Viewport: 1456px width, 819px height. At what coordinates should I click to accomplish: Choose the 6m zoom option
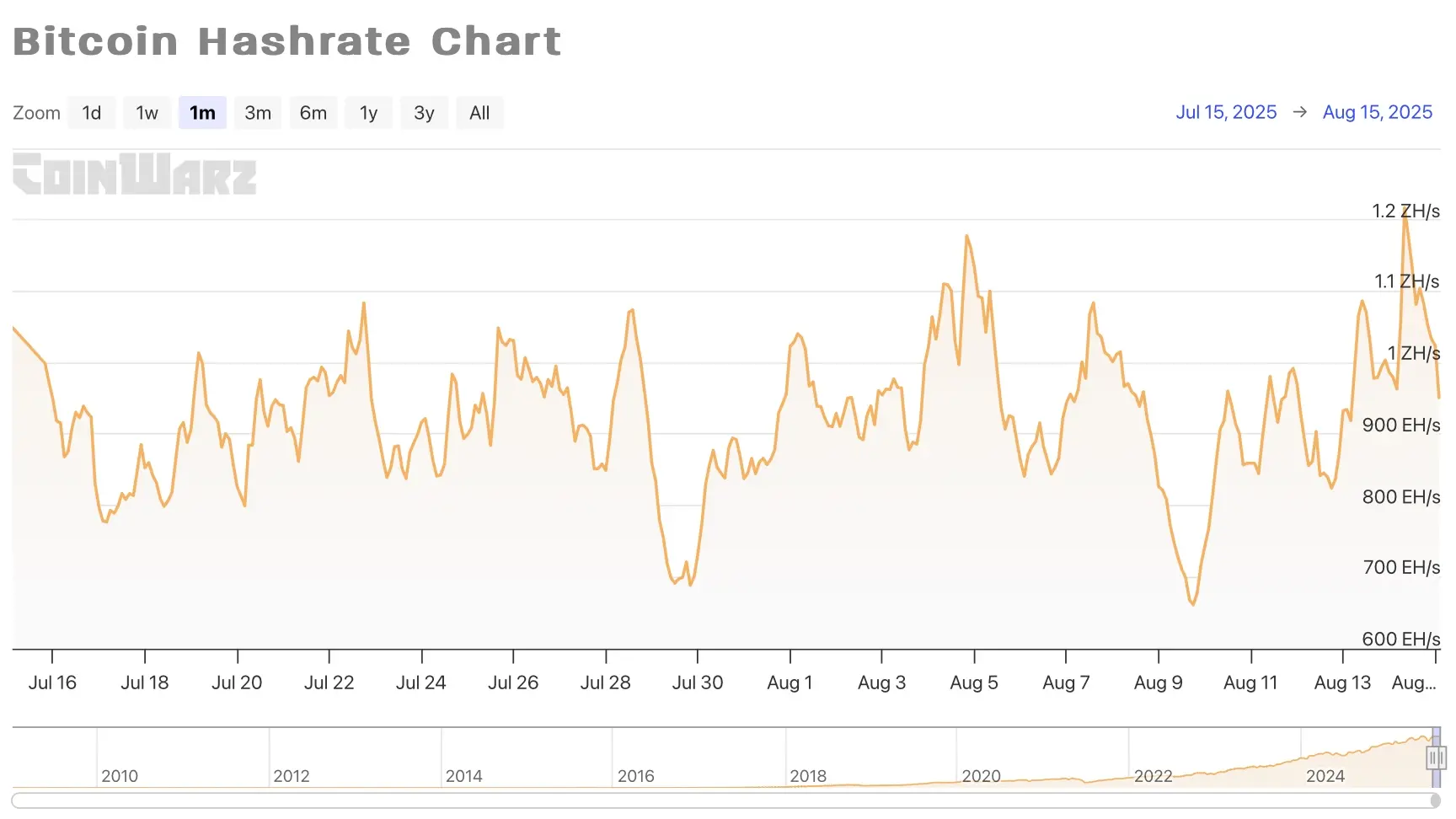(x=313, y=113)
